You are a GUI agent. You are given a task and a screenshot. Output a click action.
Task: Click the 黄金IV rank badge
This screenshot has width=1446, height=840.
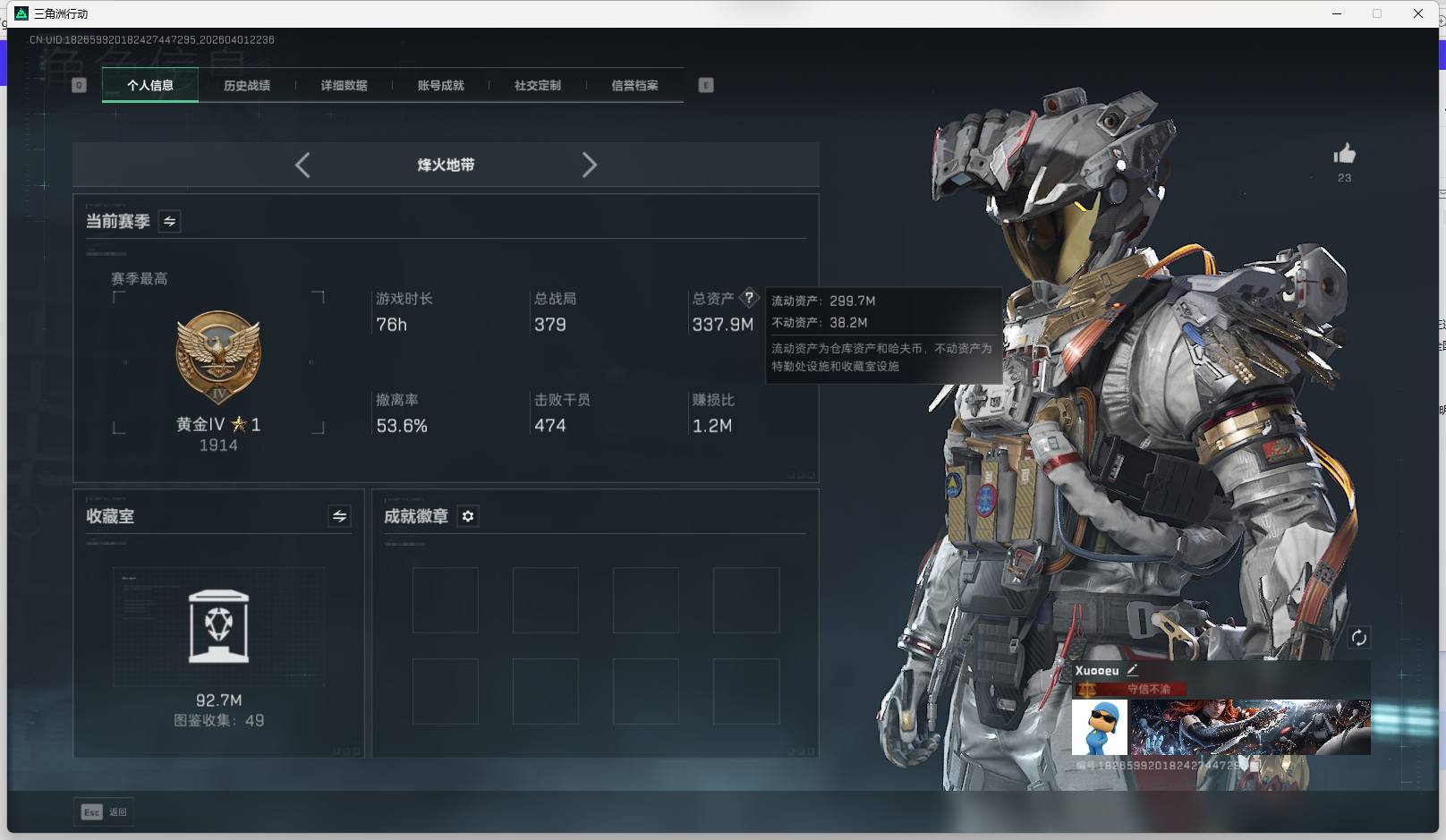click(x=217, y=356)
